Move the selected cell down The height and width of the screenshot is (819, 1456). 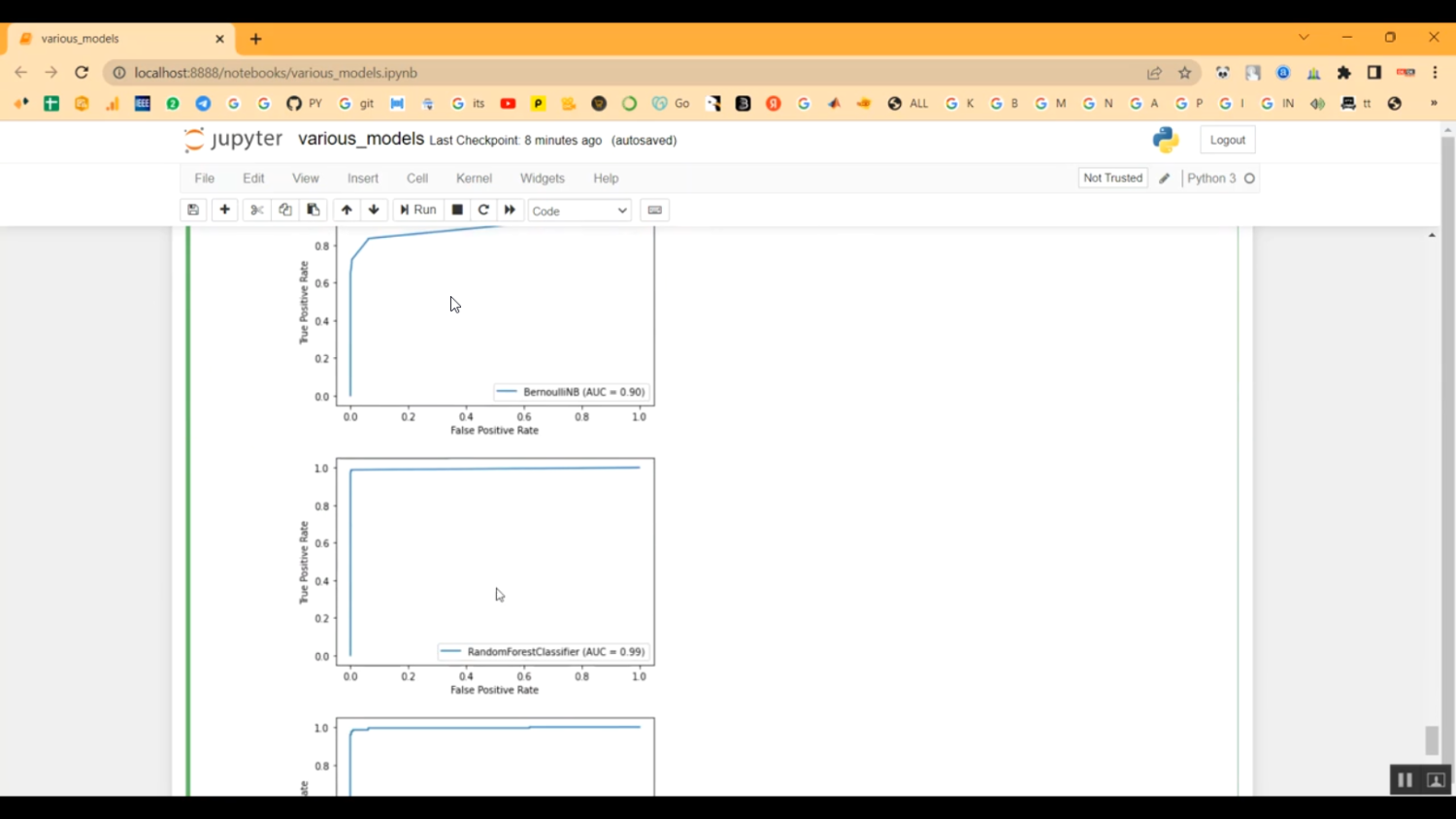pos(374,210)
